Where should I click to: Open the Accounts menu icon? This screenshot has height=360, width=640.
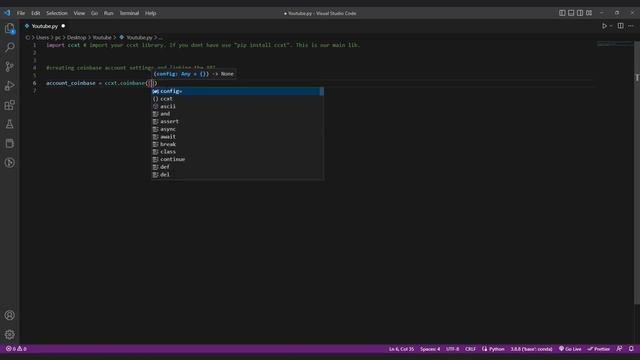point(9,315)
